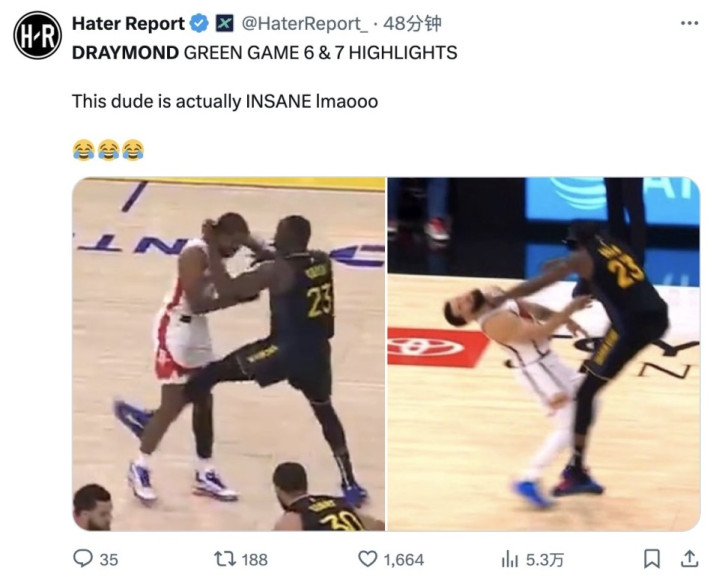Share the tweet via upload icon
The width and height of the screenshot is (719, 580).
coord(689,558)
